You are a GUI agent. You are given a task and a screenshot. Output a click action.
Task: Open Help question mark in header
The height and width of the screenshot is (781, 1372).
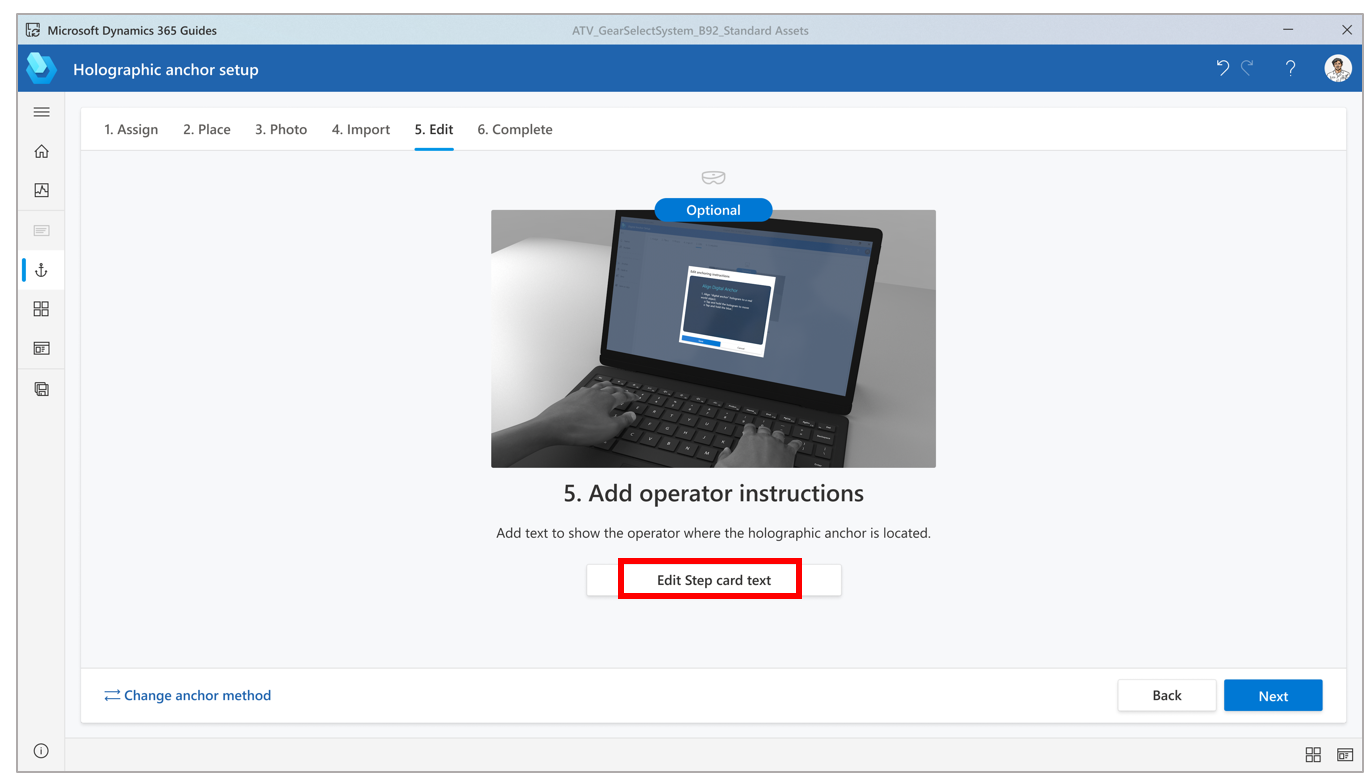pos(1291,68)
